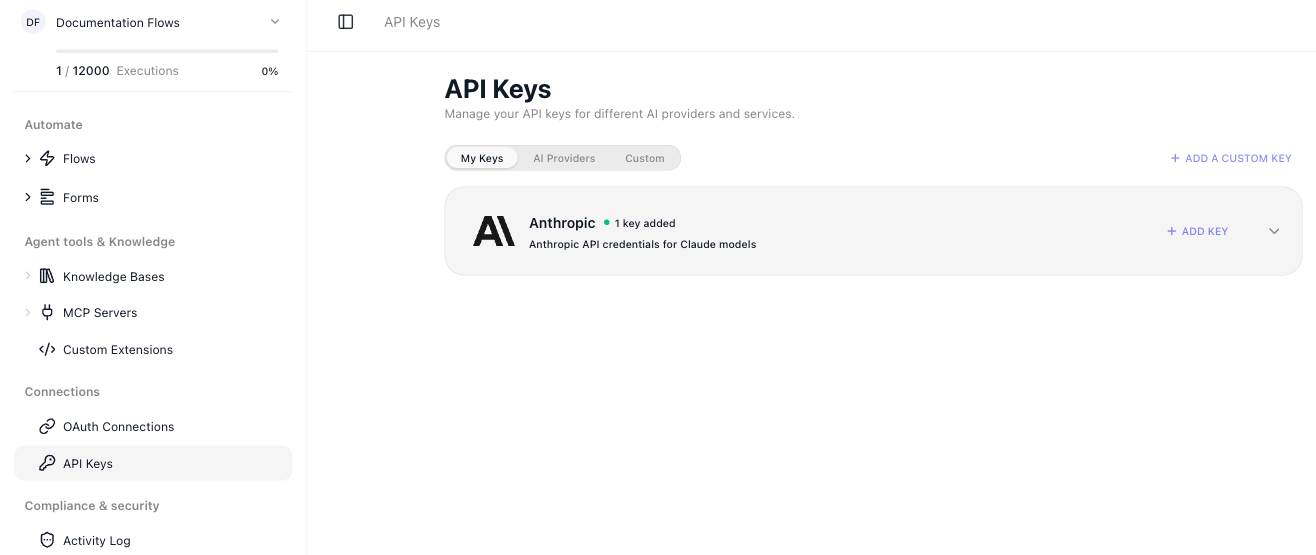Click the Anthropic logo

[494, 231]
